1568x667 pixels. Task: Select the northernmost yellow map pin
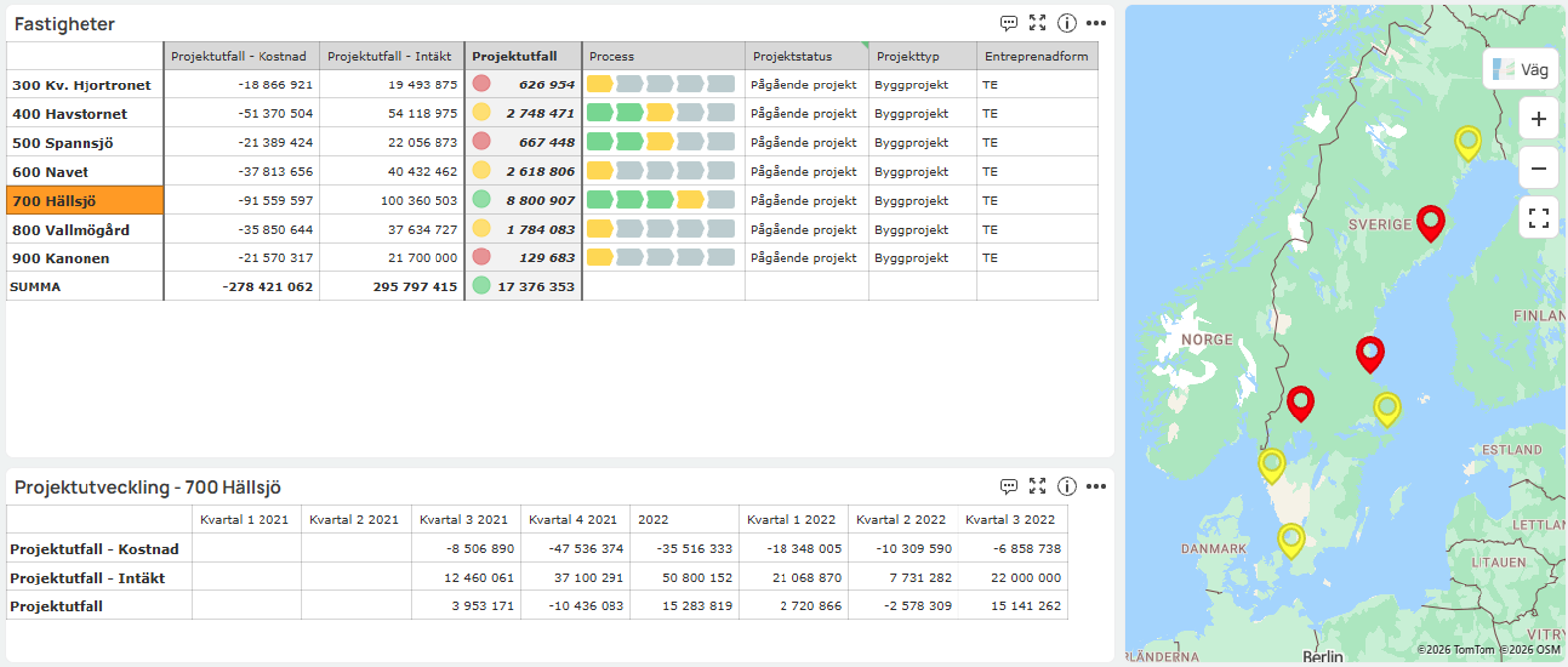coord(1468,142)
